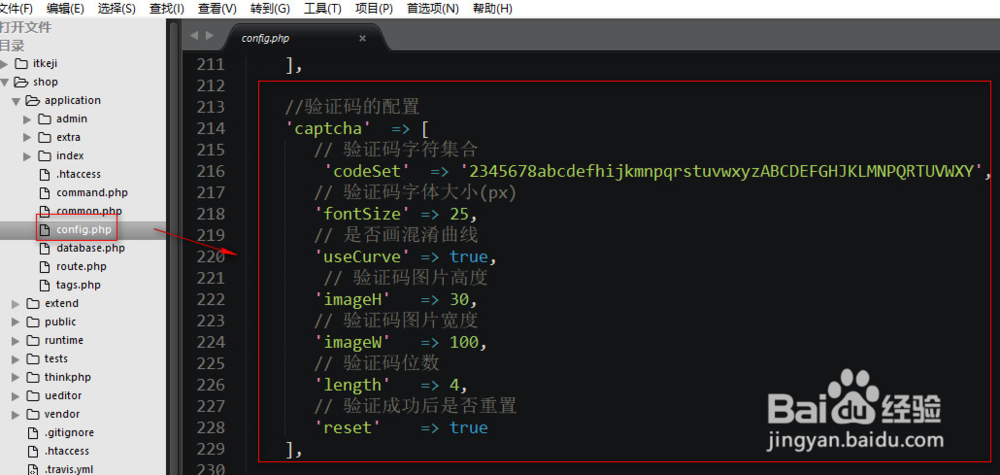Click the file icon beside tags.php
Viewport: 1000px width, 475px height.
point(44,285)
